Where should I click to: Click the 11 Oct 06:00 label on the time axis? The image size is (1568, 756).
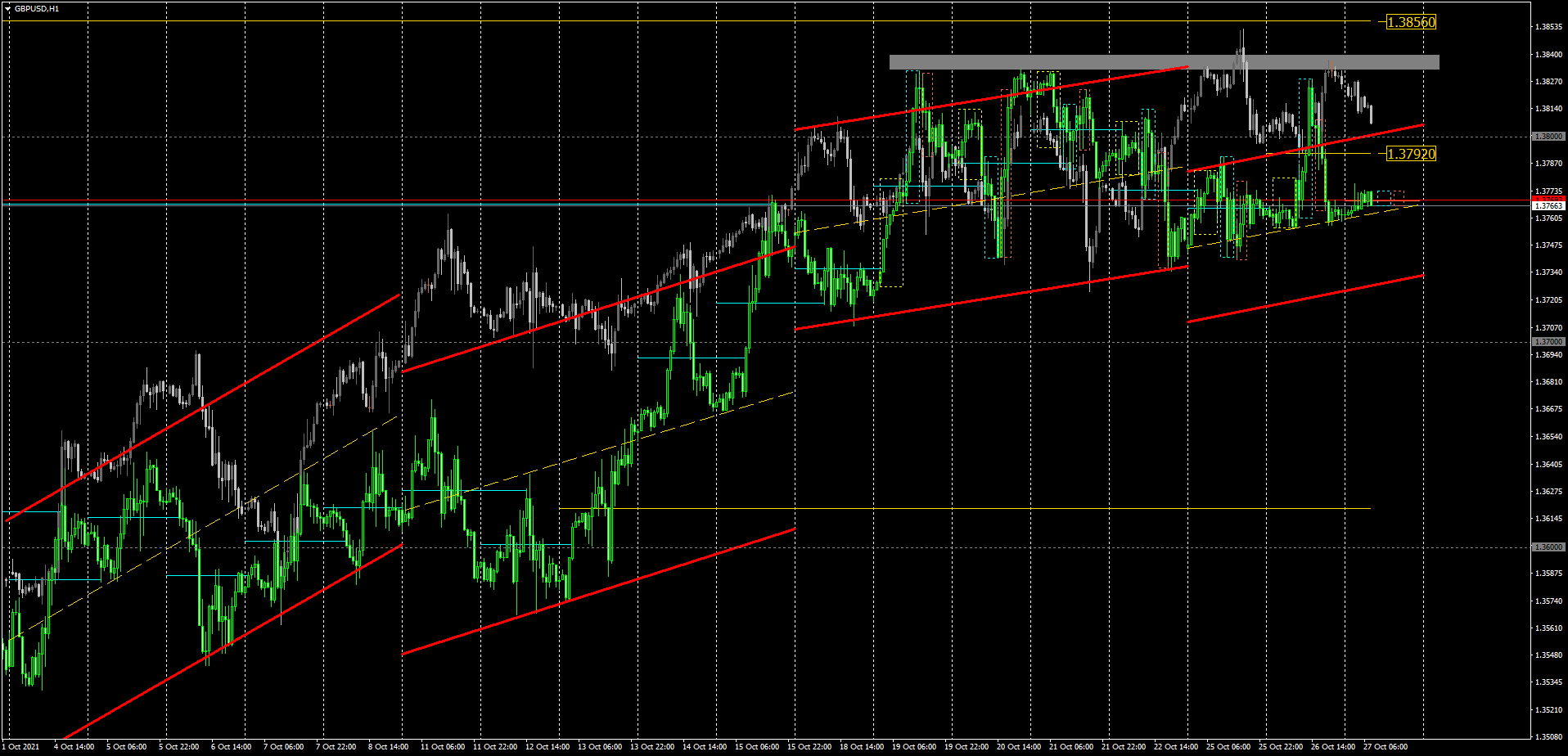pos(443,747)
